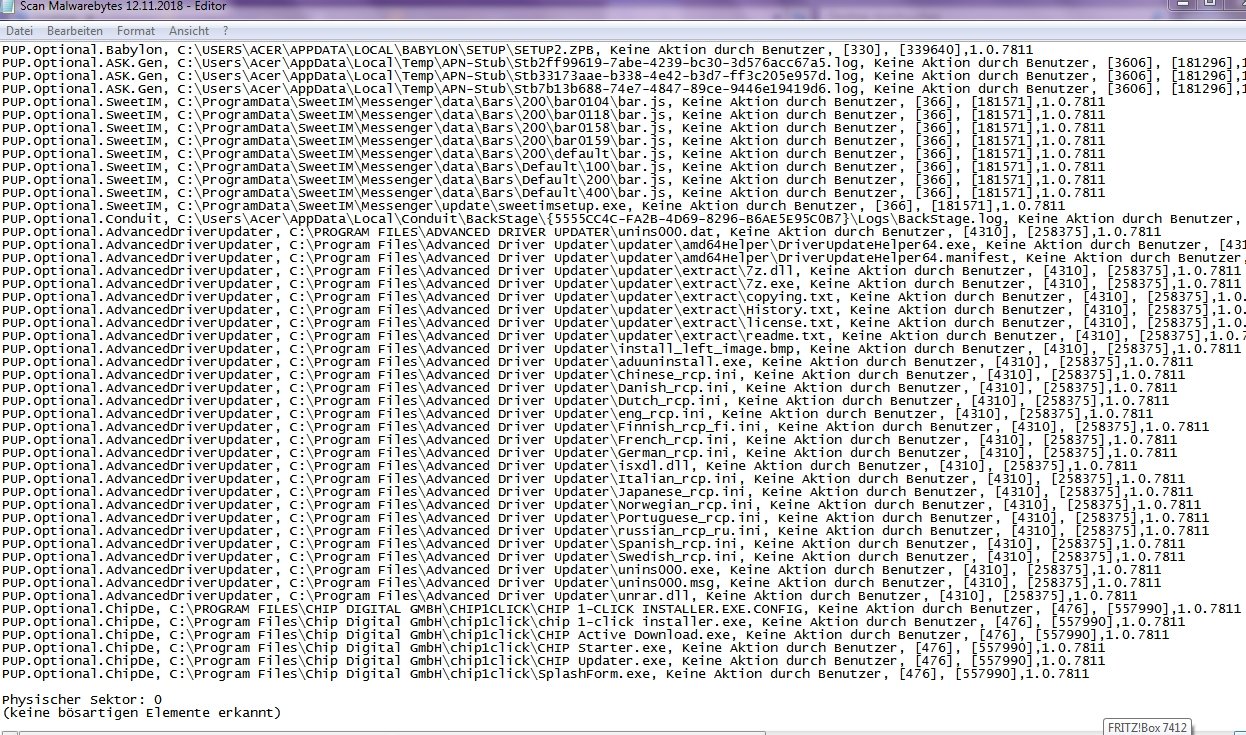Click the SplashForm.exe line
The height and width of the screenshot is (735, 1246).
[545, 673]
